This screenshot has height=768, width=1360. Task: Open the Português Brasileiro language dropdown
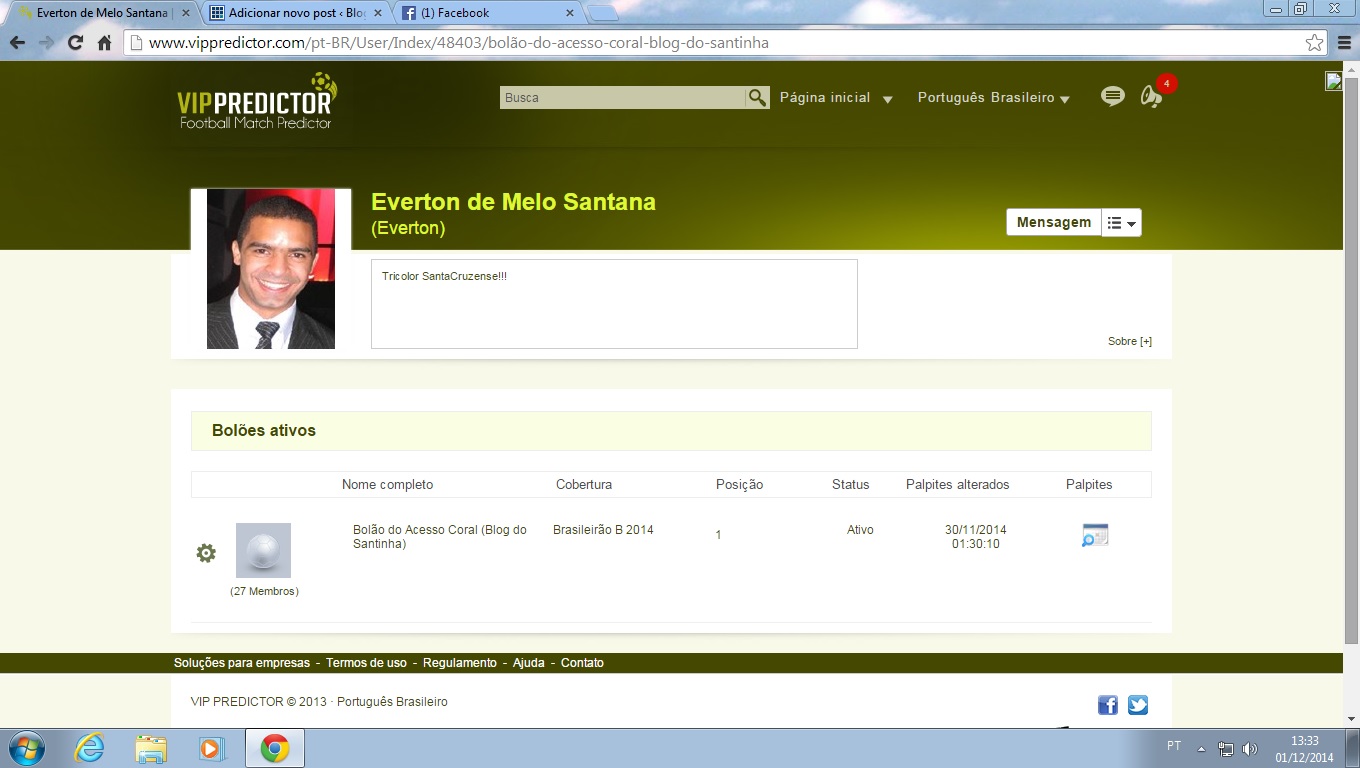(994, 98)
